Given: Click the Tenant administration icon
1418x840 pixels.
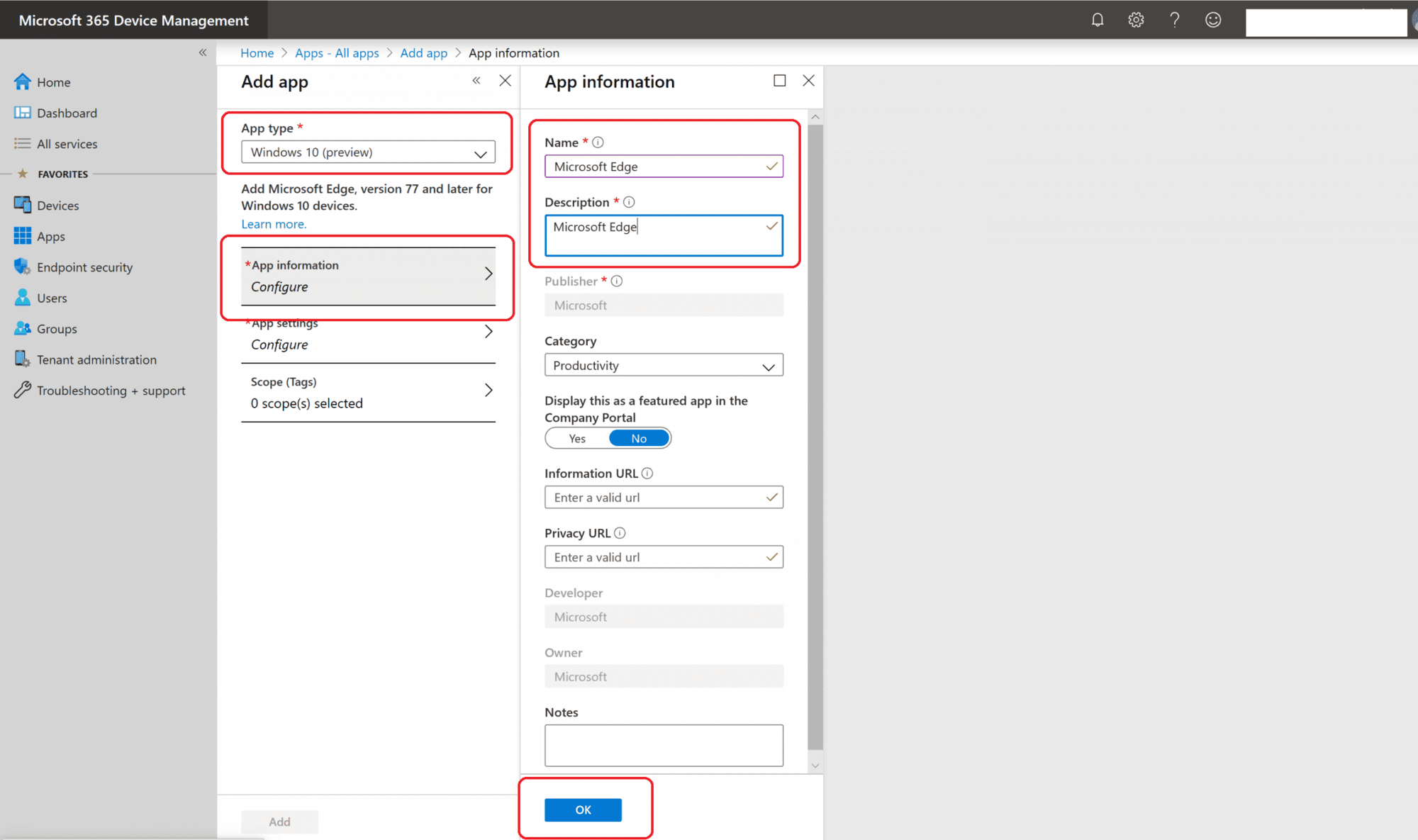Looking at the screenshot, I should (x=23, y=359).
